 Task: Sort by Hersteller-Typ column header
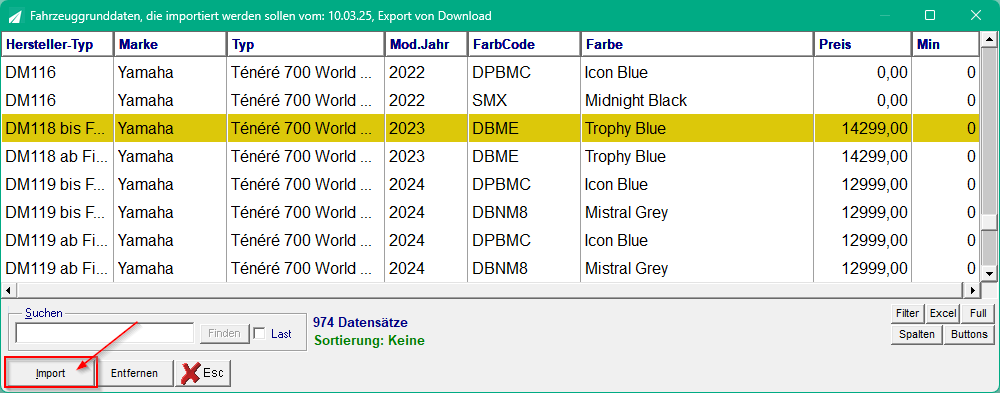point(57,45)
